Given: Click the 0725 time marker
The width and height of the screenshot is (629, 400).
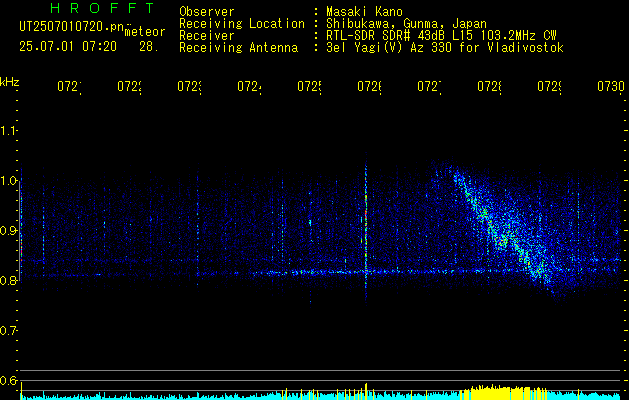Looking at the screenshot, I should (x=309, y=86).
